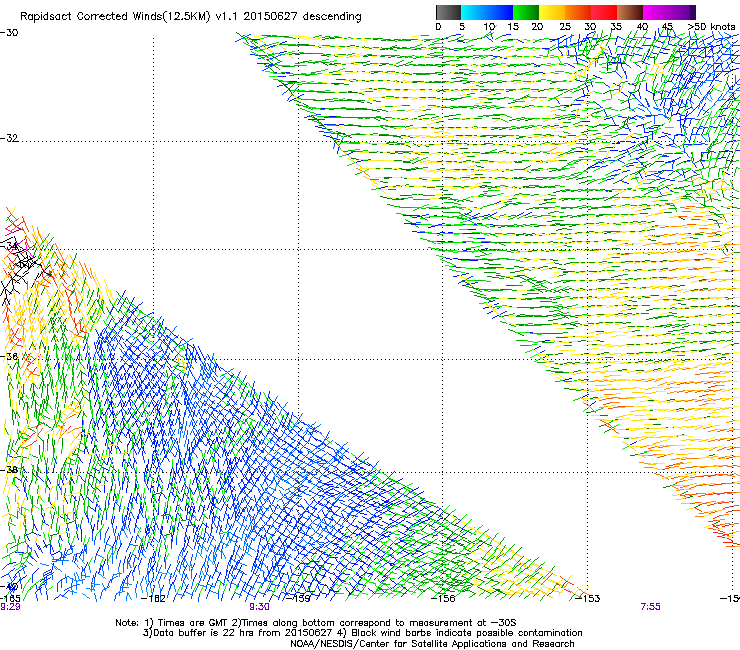Viewport: 740px width, 650px height.
Task: Click the ">50 knots" legend label
Action: point(711,27)
